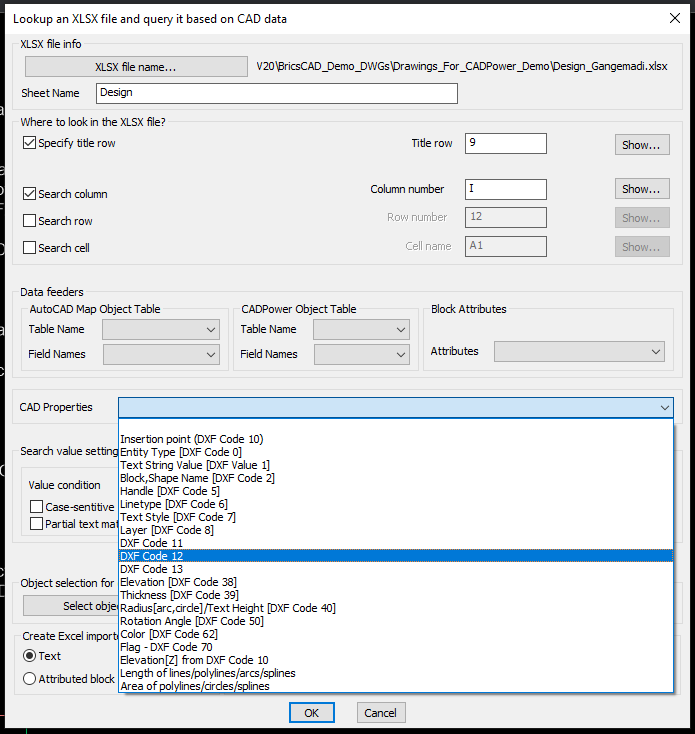Click the Title row Show button

[x=641, y=144]
